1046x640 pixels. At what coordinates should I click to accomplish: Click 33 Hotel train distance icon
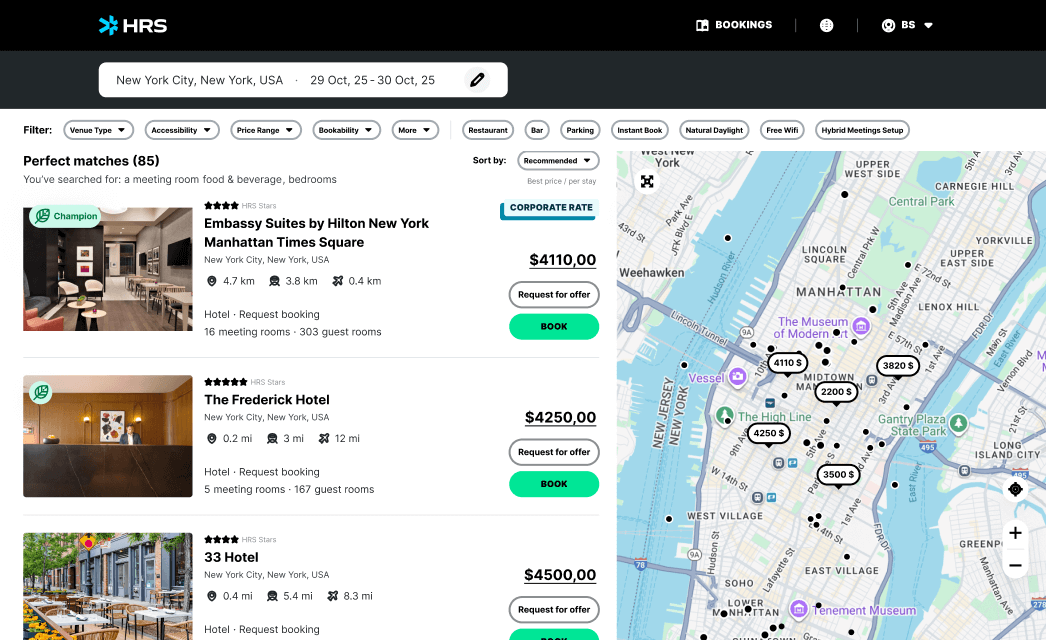pos(272,597)
